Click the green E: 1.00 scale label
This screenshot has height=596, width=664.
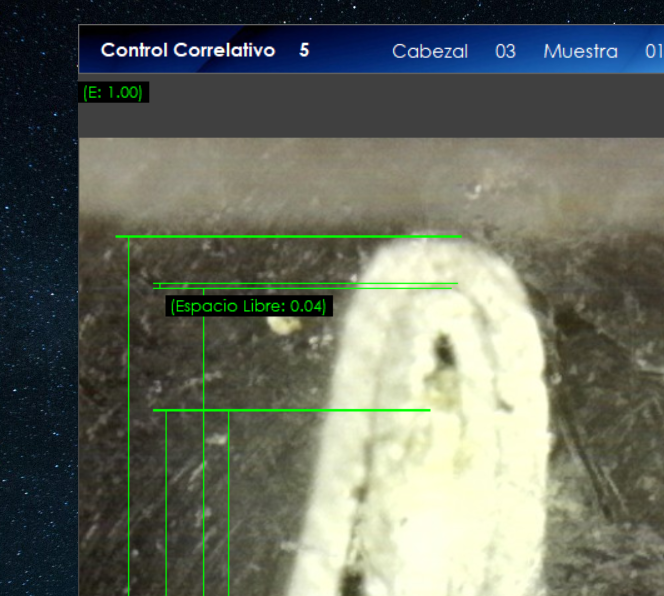click(113, 93)
